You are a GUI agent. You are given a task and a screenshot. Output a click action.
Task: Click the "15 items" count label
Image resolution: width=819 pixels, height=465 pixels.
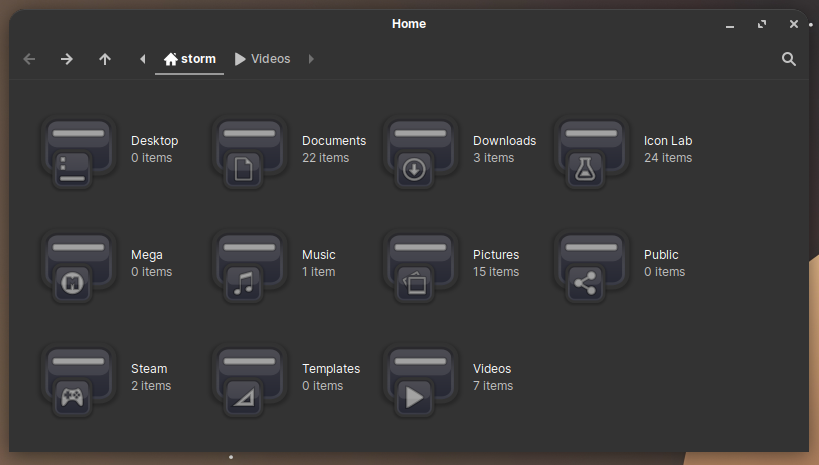click(496, 272)
